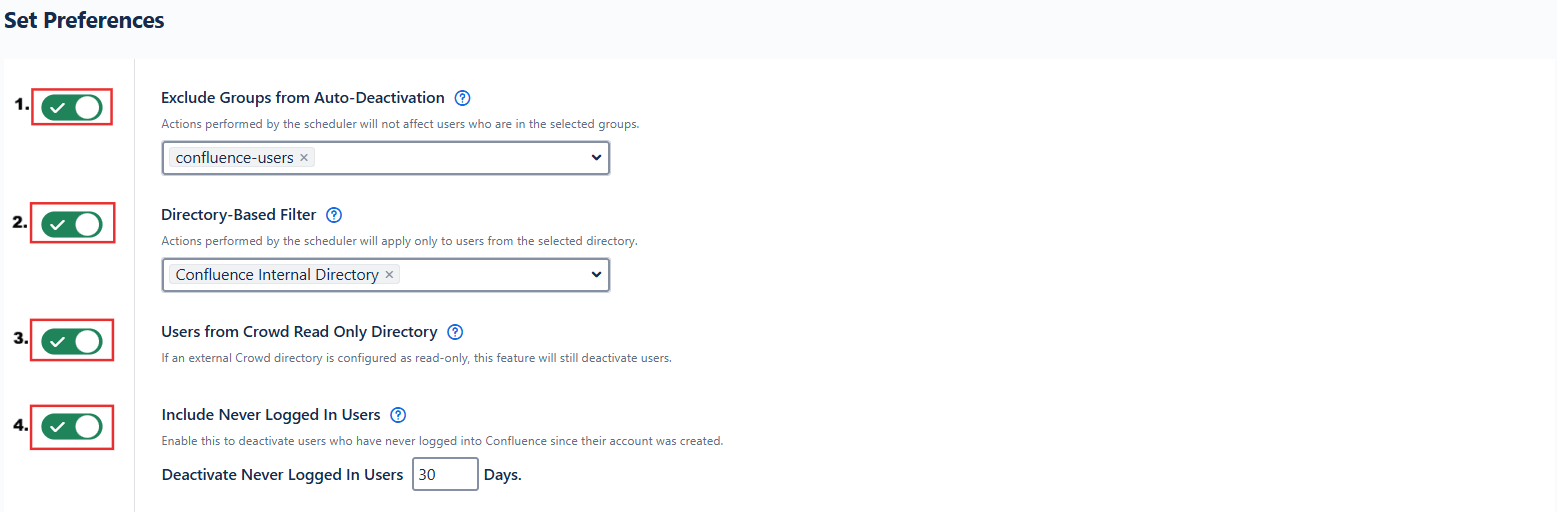
Task: Toggle Users from Crowd Read Only Directory
Action: 72,342
